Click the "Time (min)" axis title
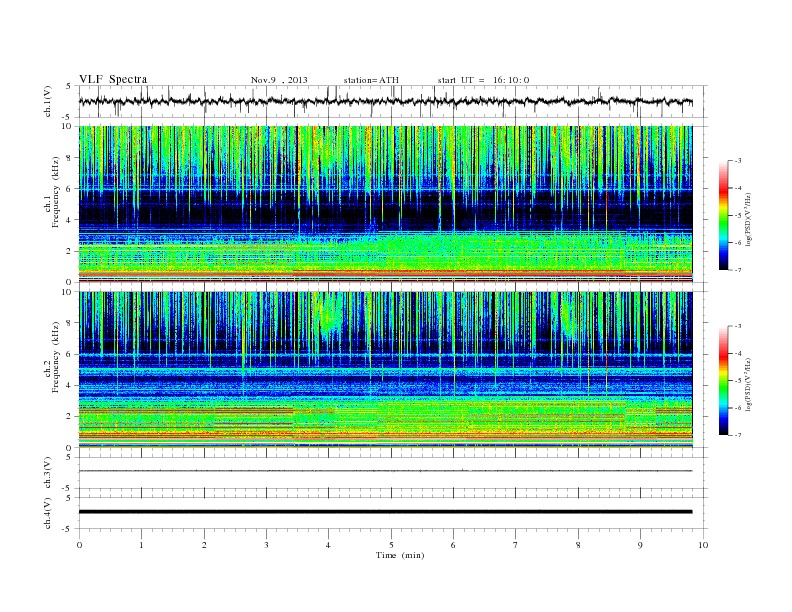792x612 pixels. (x=400, y=555)
